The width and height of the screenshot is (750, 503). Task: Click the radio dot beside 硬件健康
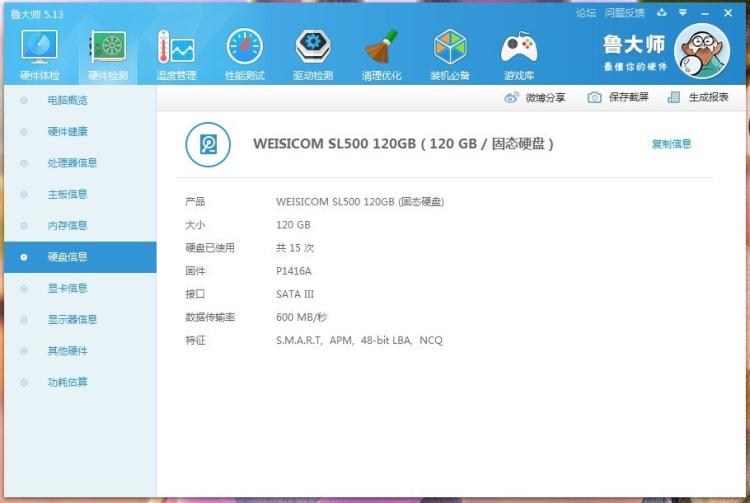tap(24, 131)
